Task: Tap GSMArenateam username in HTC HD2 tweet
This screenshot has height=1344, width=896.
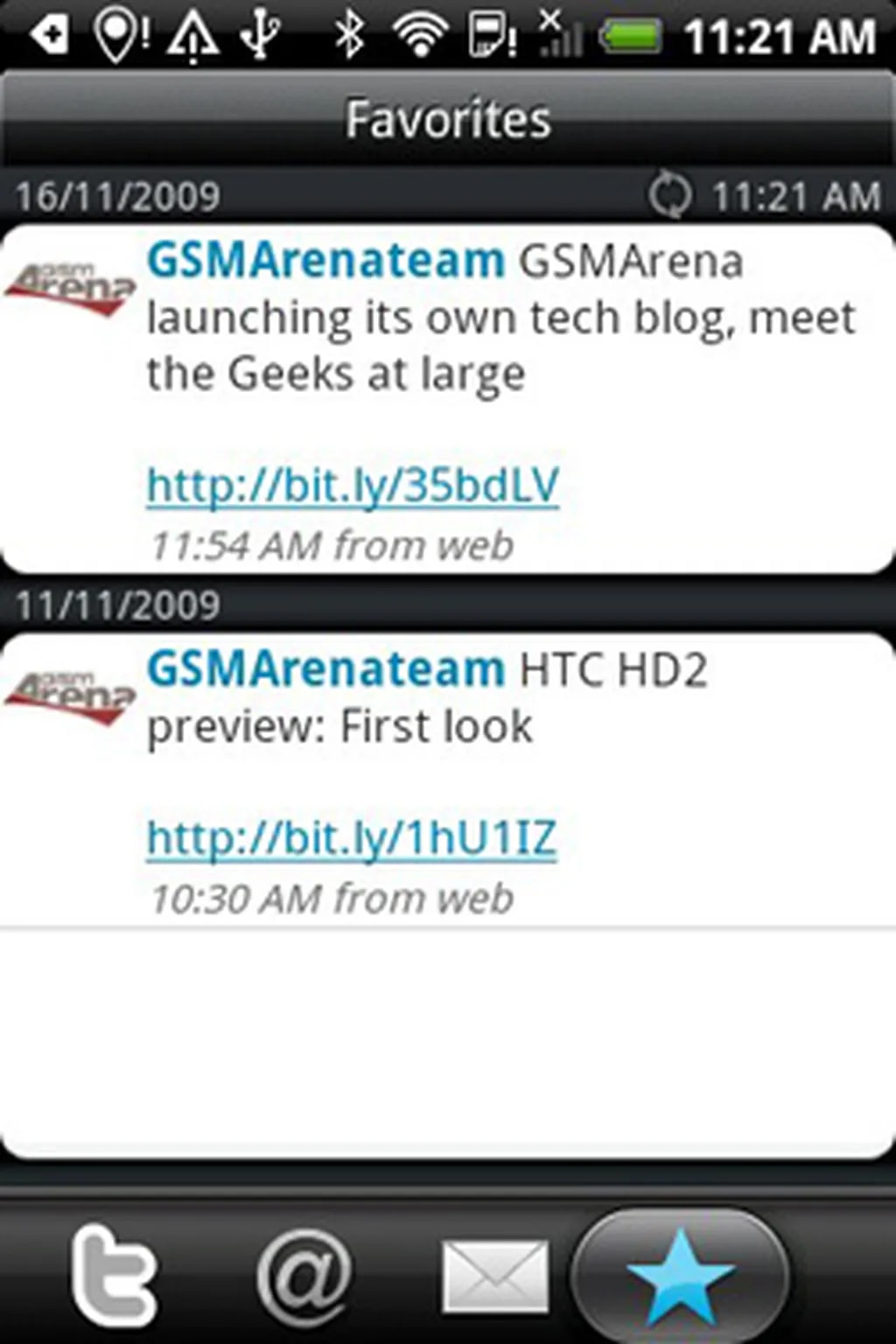Action: (325, 669)
